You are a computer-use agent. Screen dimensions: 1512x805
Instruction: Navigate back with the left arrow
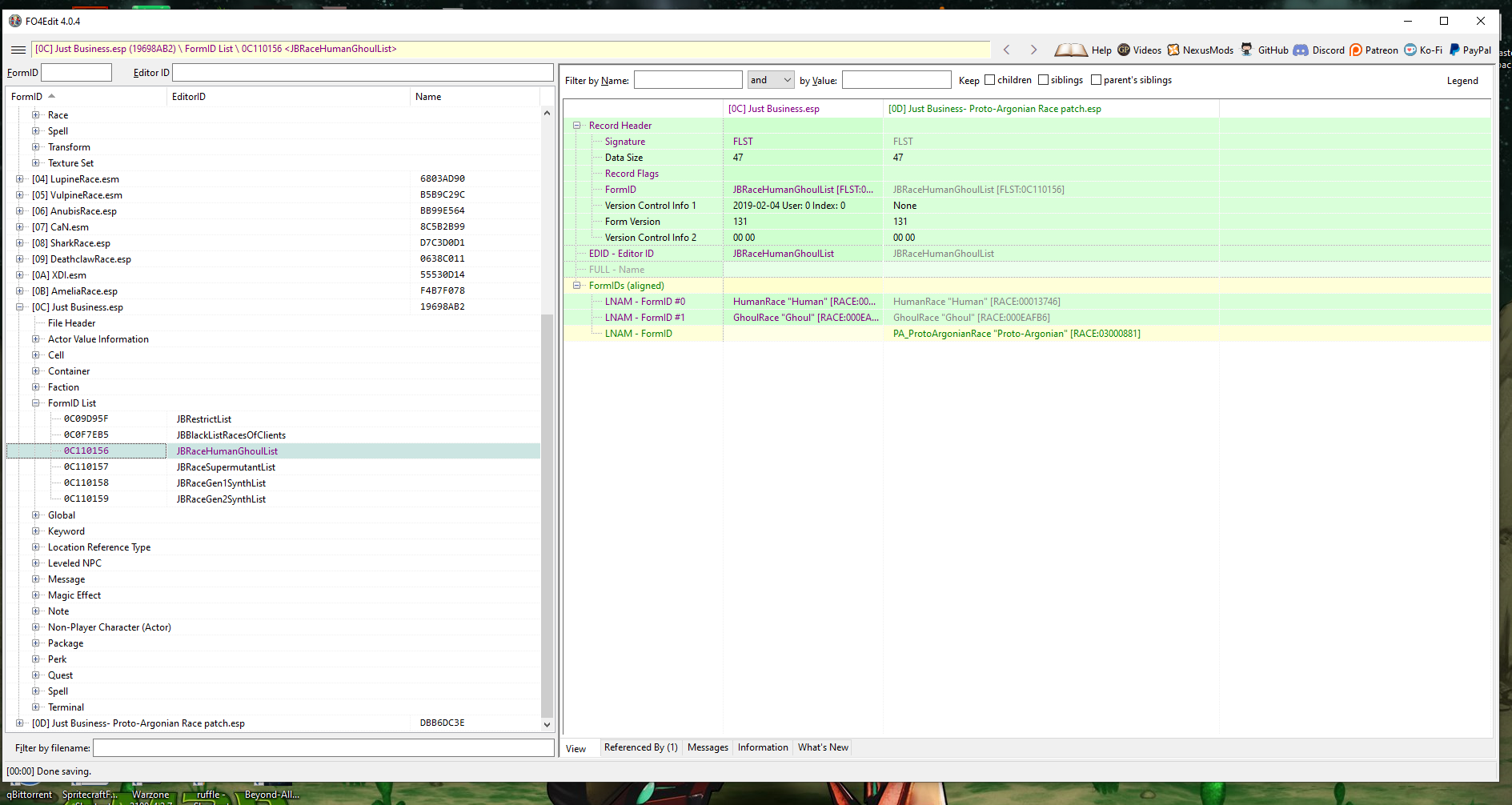[x=1007, y=50]
